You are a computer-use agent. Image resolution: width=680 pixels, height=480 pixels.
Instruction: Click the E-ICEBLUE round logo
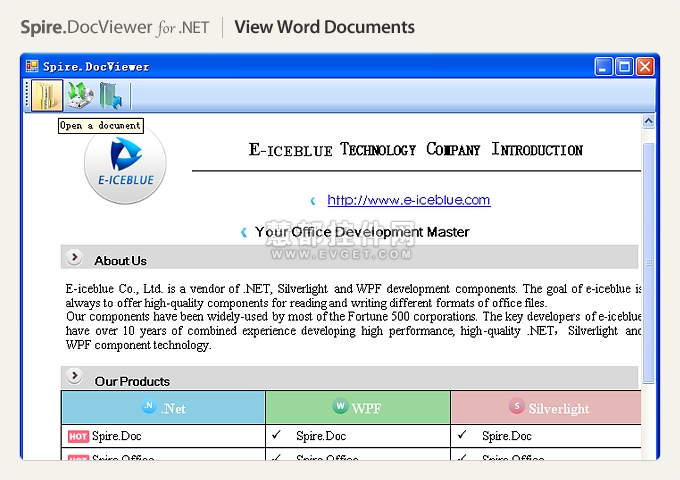point(125,166)
